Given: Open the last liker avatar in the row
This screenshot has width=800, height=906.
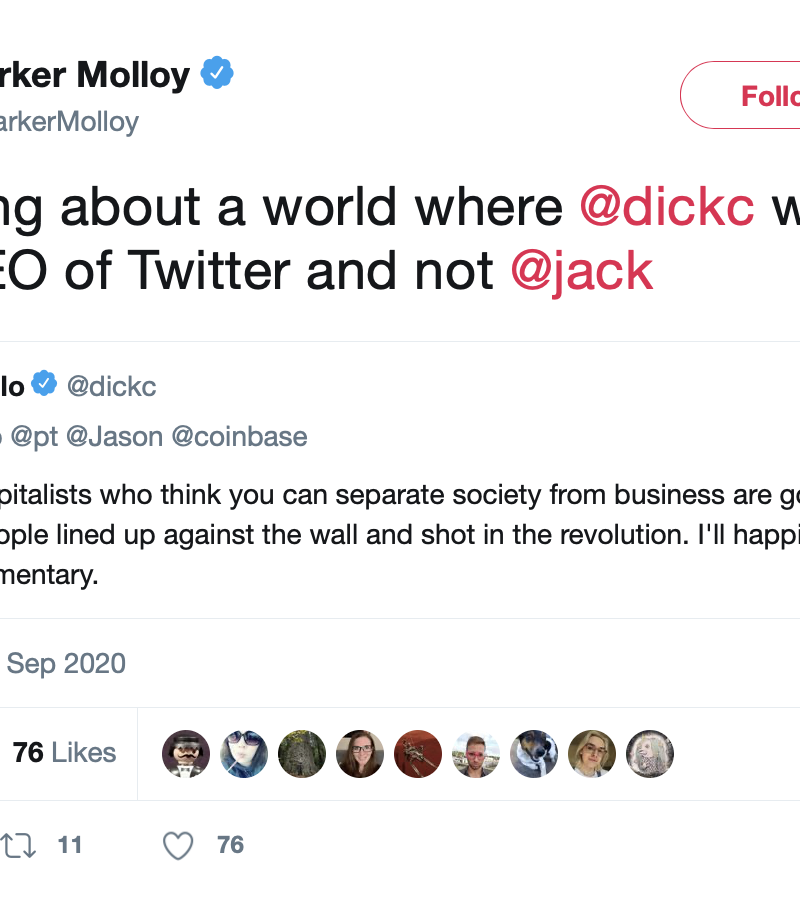Looking at the screenshot, I should pyautogui.click(x=650, y=754).
